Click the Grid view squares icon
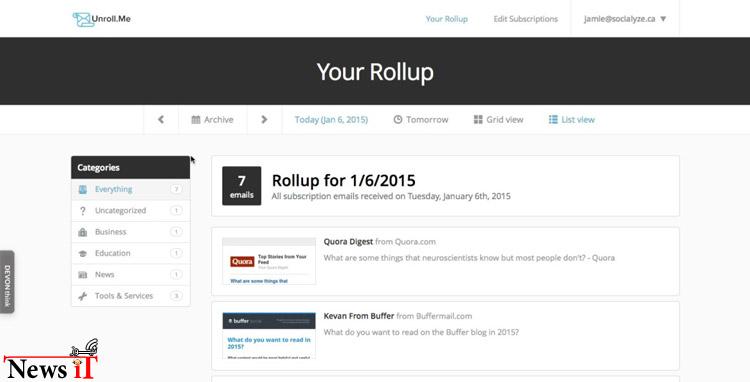This screenshot has width=750, height=382. pyautogui.click(x=478, y=120)
